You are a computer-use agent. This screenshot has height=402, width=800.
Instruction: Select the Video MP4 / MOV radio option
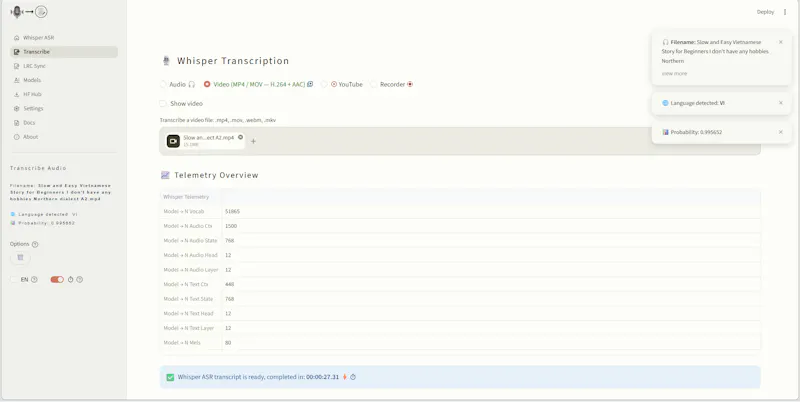(x=207, y=84)
